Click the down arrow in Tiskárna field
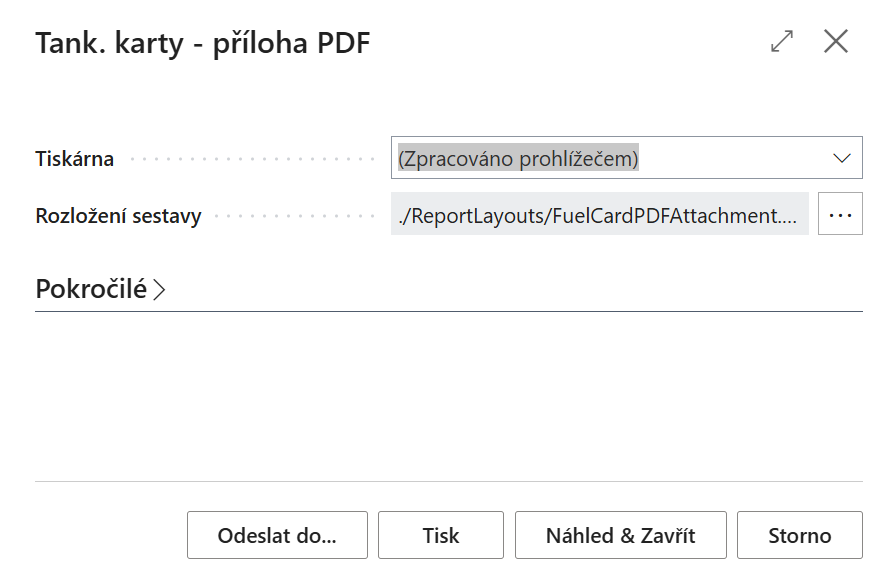The height and width of the screenshot is (588, 891). [841, 159]
